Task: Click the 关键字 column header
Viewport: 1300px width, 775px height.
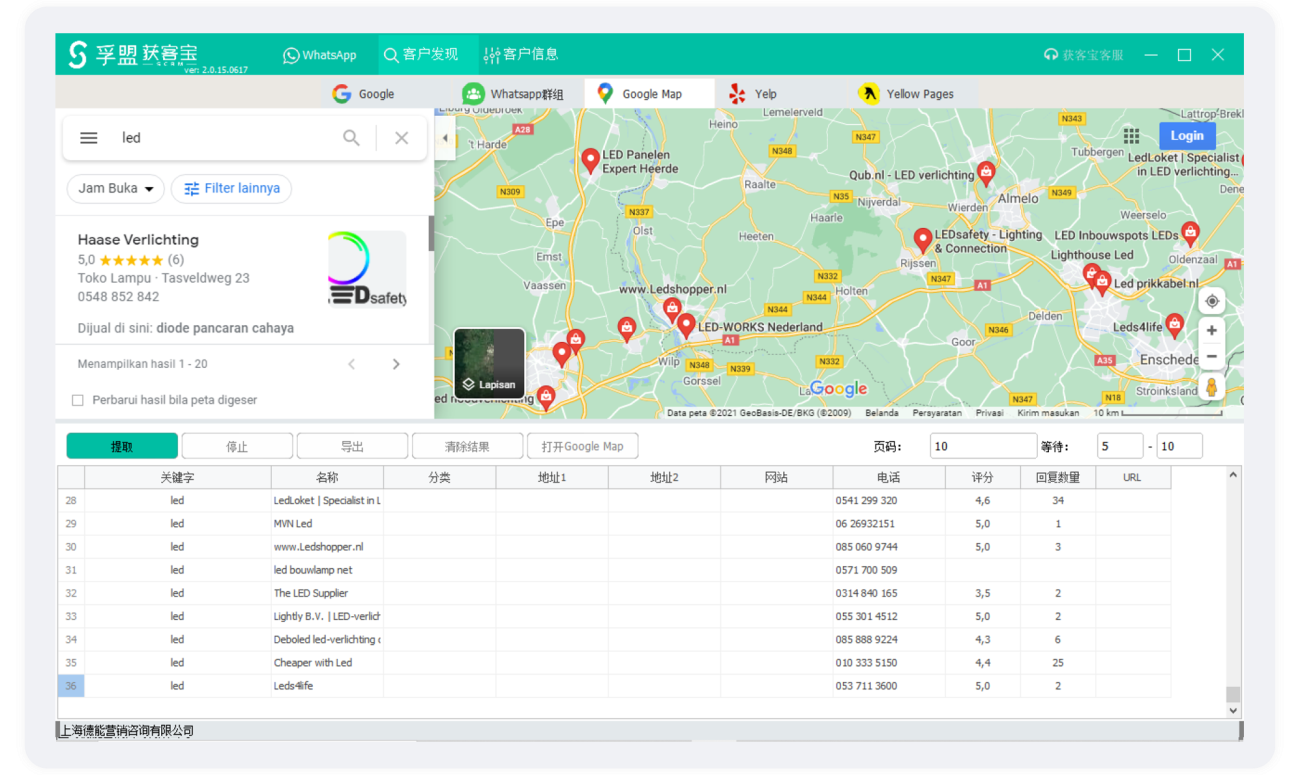Action: pyautogui.click(x=178, y=478)
